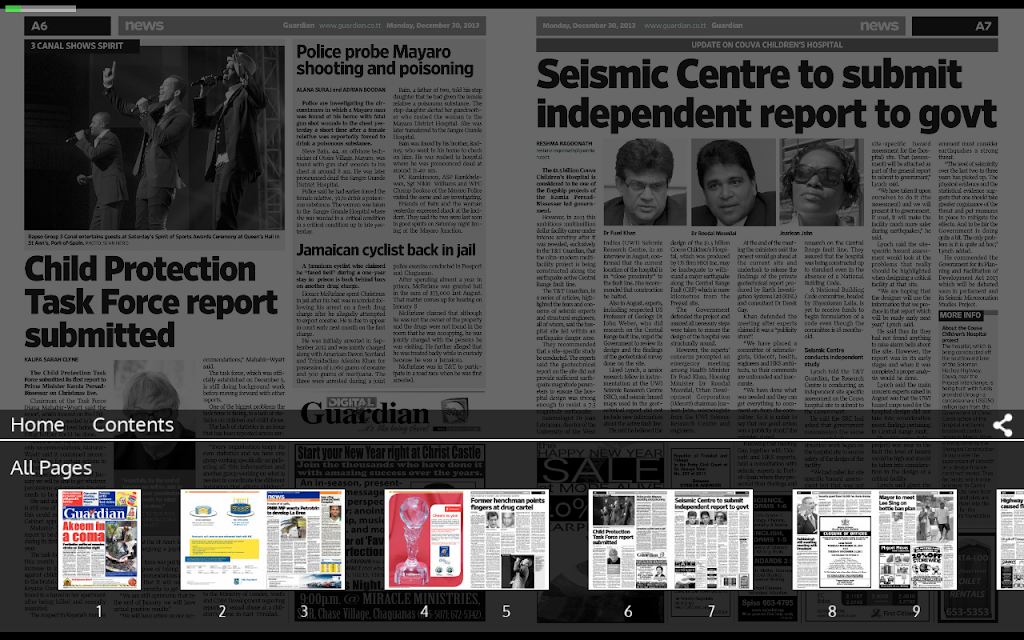Go to Home

37,424
